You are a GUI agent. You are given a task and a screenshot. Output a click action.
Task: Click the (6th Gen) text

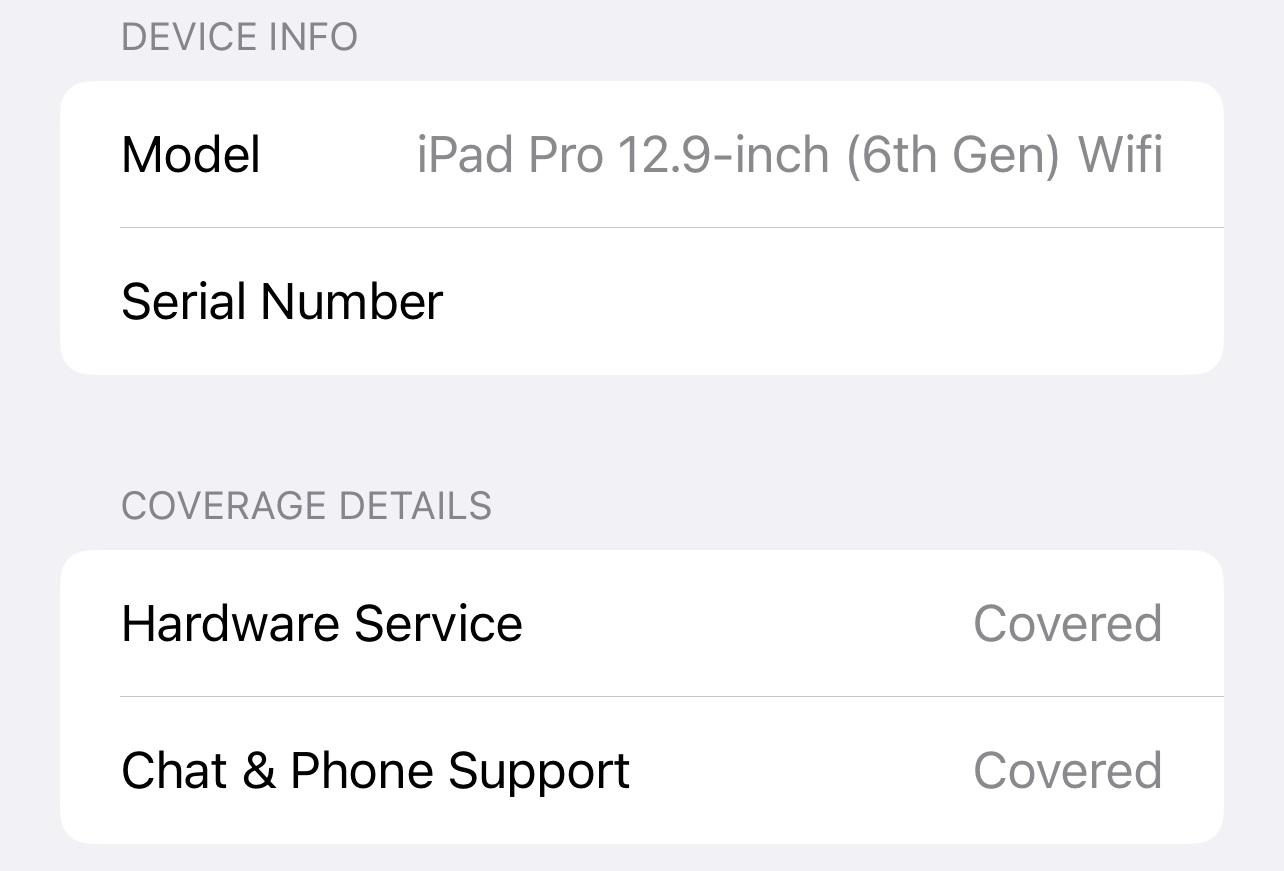pyautogui.click(x=953, y=155)
